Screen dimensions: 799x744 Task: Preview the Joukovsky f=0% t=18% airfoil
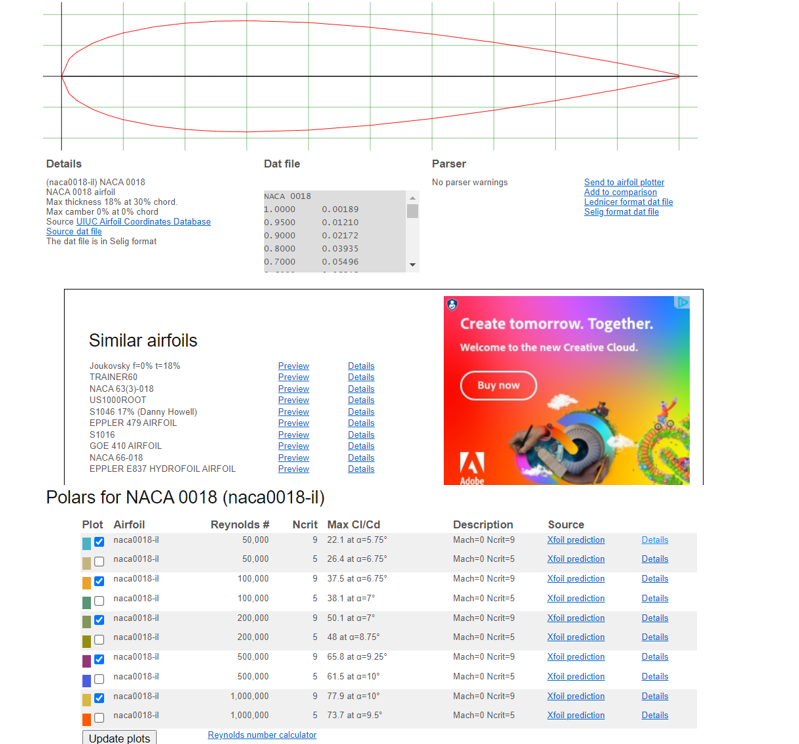click(x=294, y=366)
